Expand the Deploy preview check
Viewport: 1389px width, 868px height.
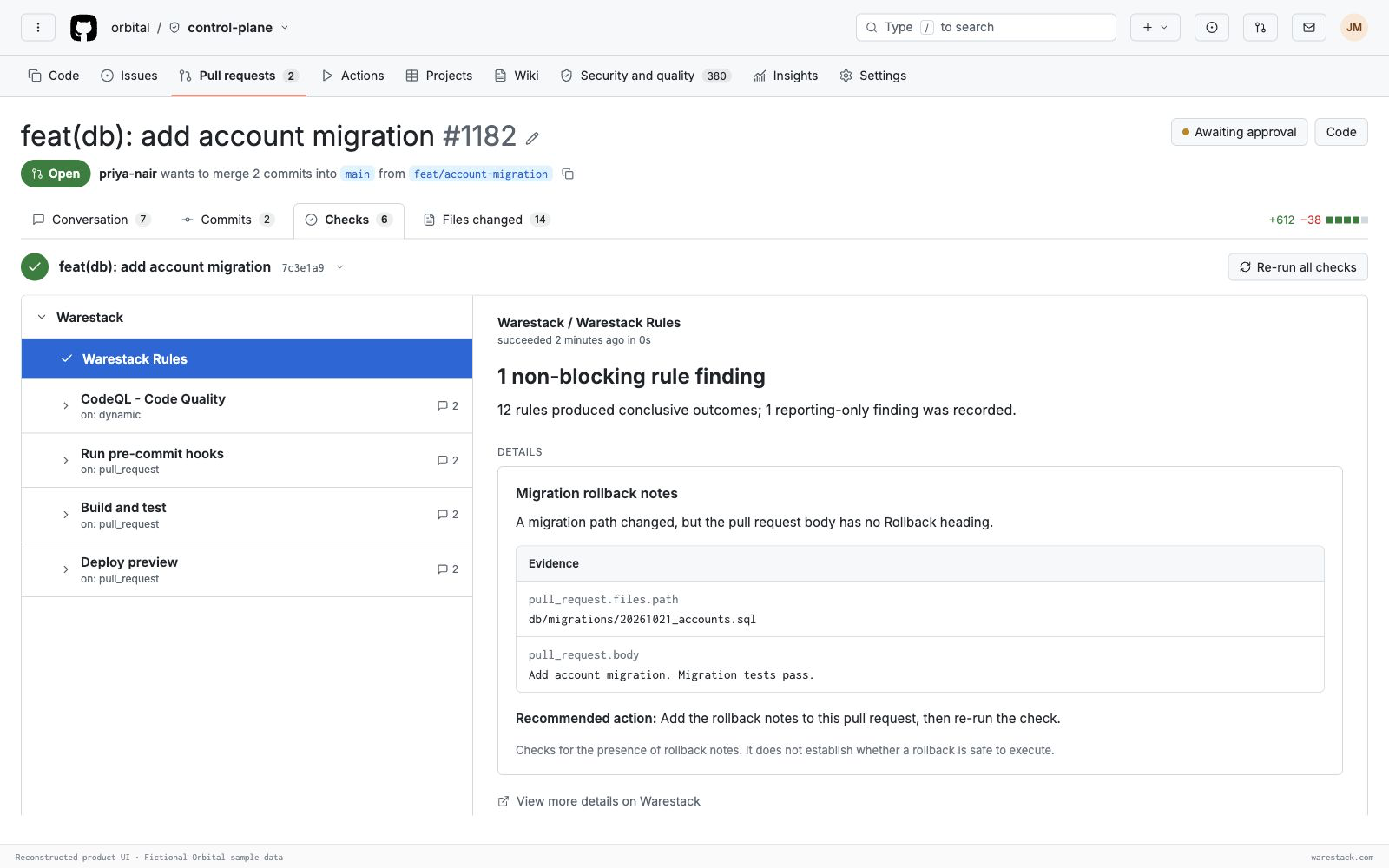point(66,569)
